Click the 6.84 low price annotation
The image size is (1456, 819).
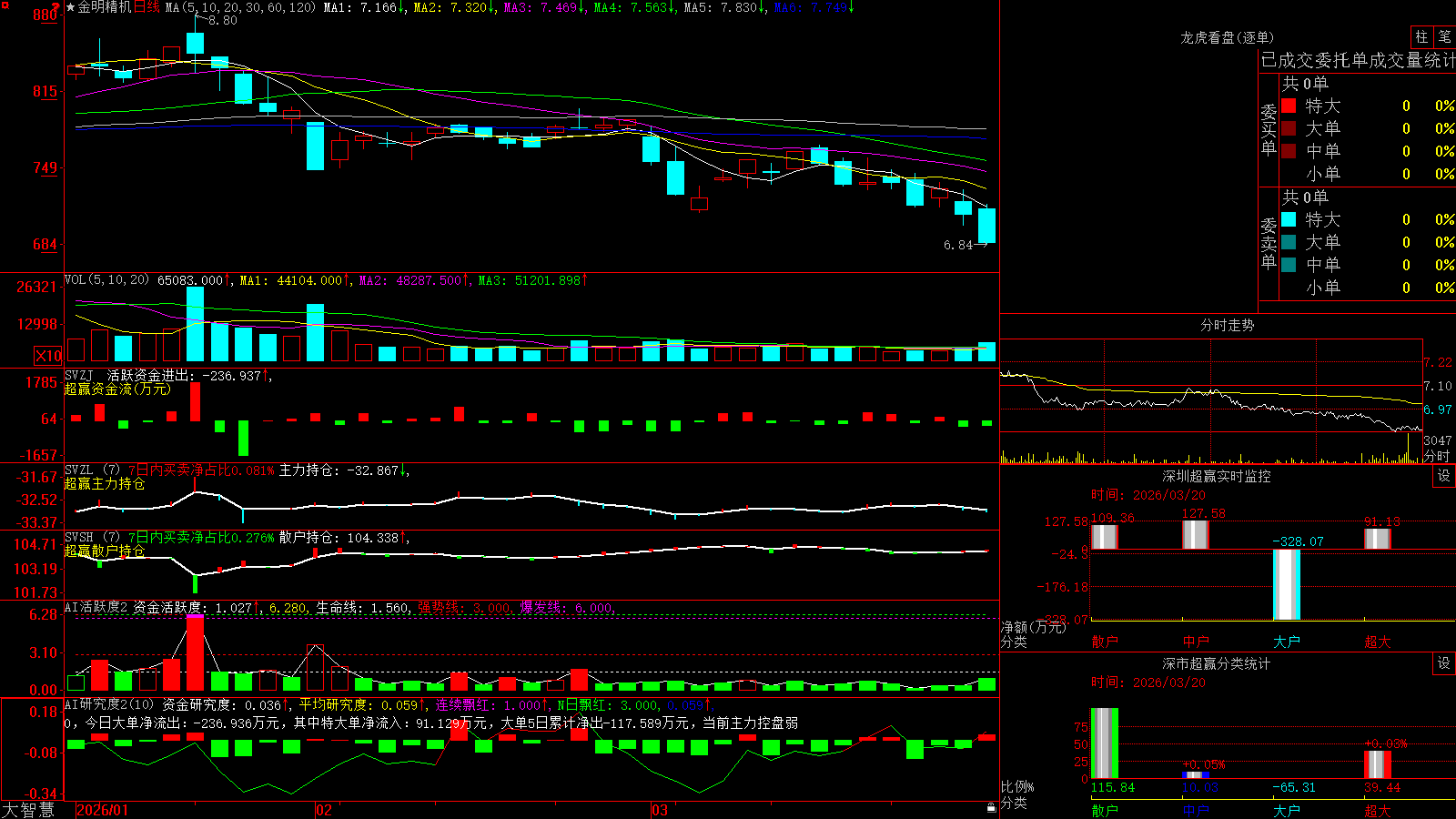(x=958, y=245)
